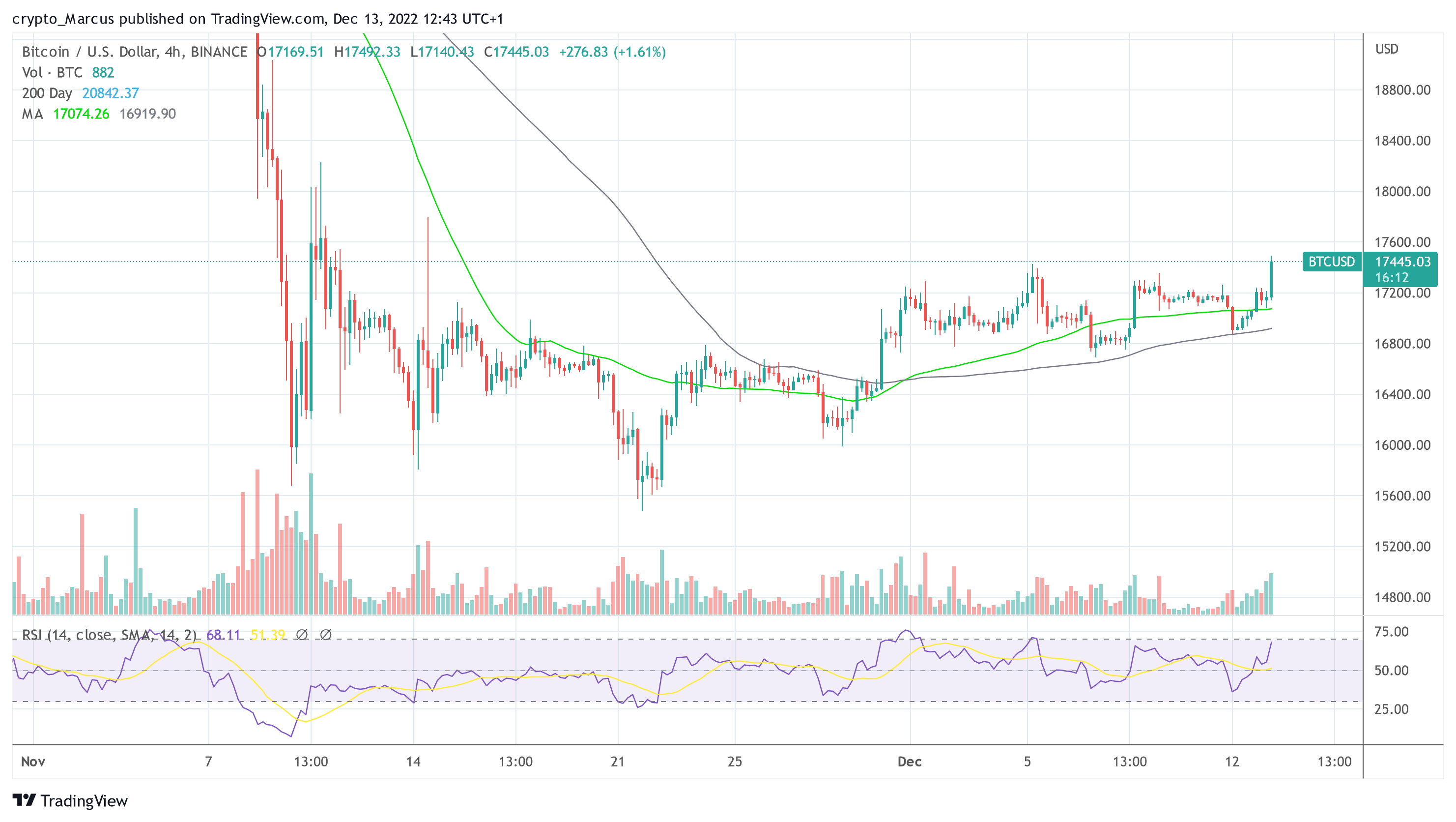Click the 18000.00 price axis label
The width and height of the screenshot is (1456, 822).
point(1402,192)
